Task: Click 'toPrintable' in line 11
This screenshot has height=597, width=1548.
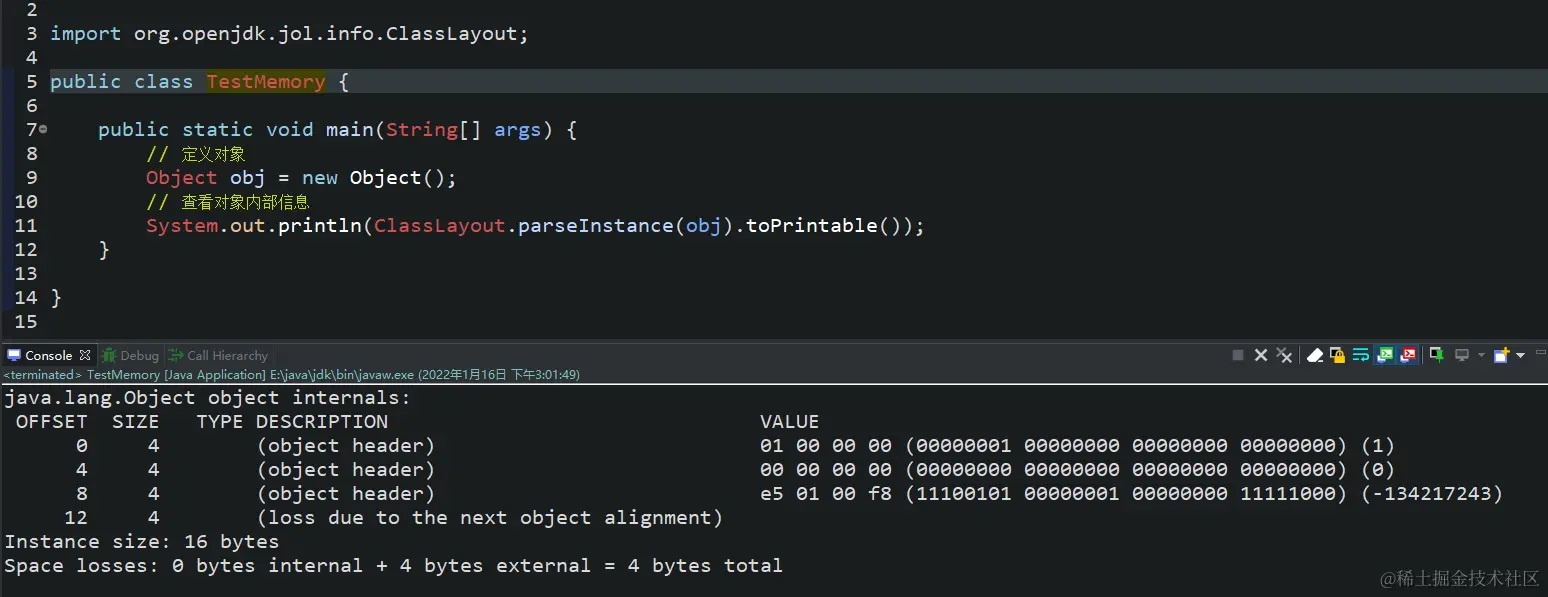Action: click(812, 226)
